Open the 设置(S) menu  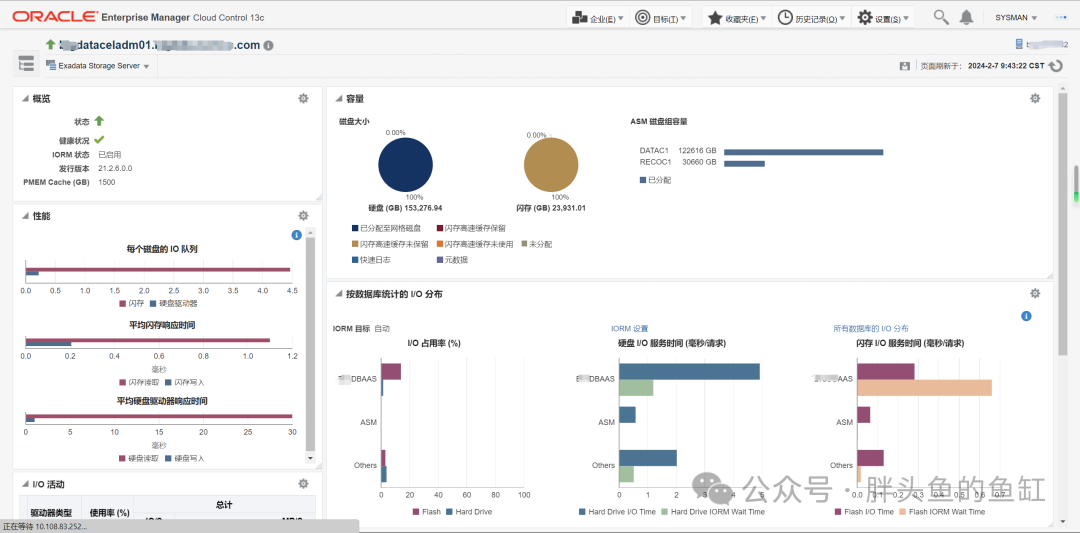pos(883,18)
